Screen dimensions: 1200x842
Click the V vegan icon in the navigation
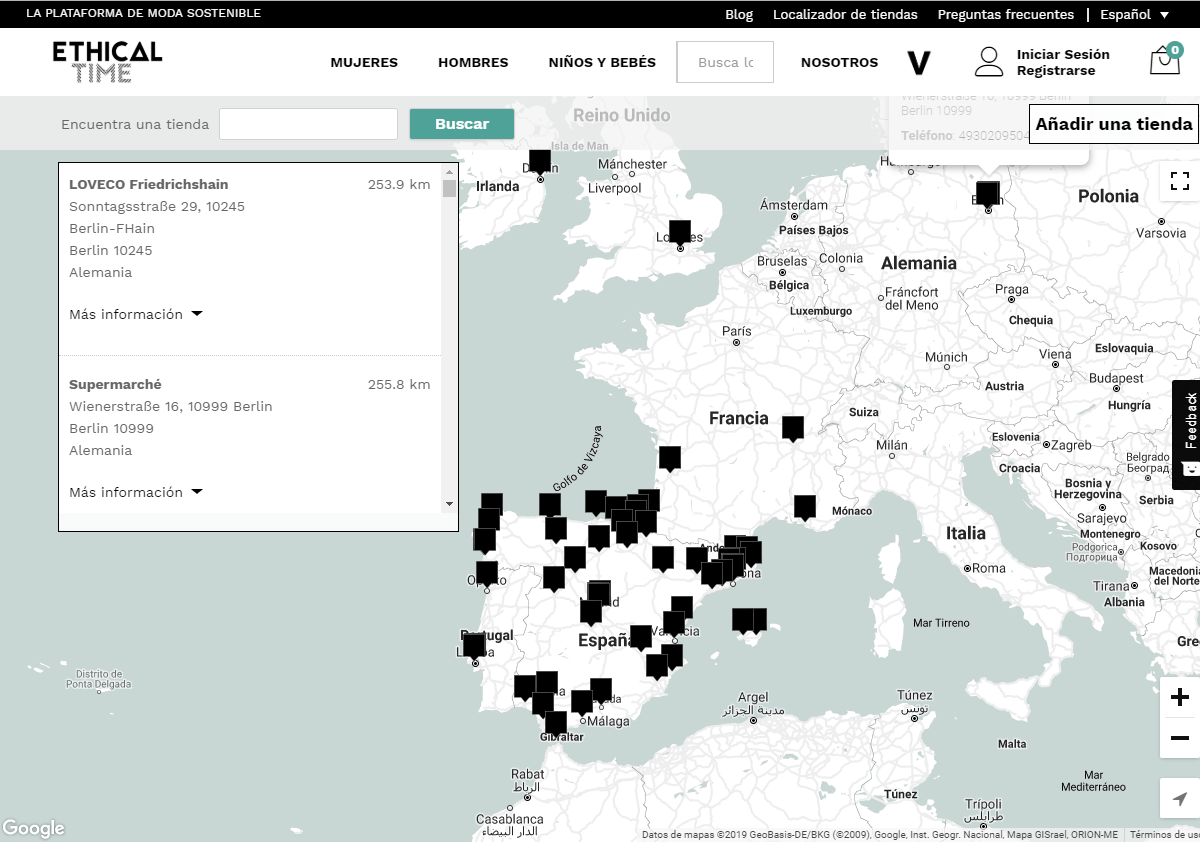point(918,63)
